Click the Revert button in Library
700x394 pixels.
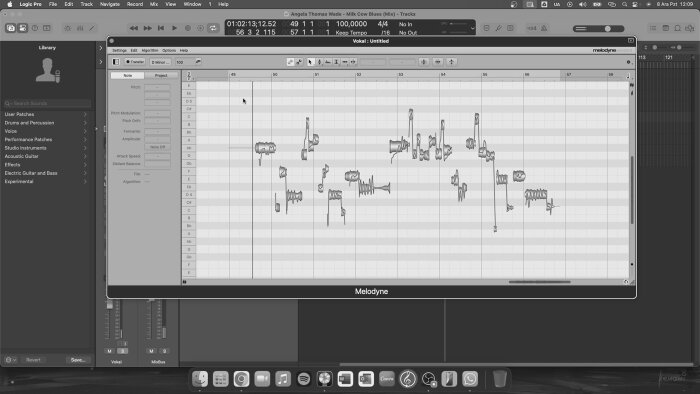click(33, 360)
